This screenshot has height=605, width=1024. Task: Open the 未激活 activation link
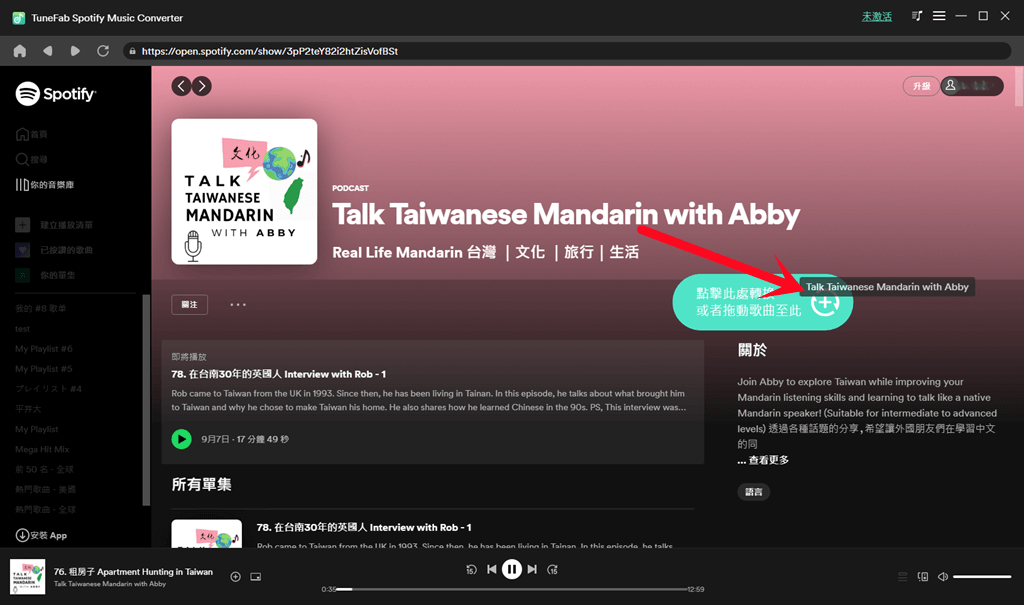(876, 17)
